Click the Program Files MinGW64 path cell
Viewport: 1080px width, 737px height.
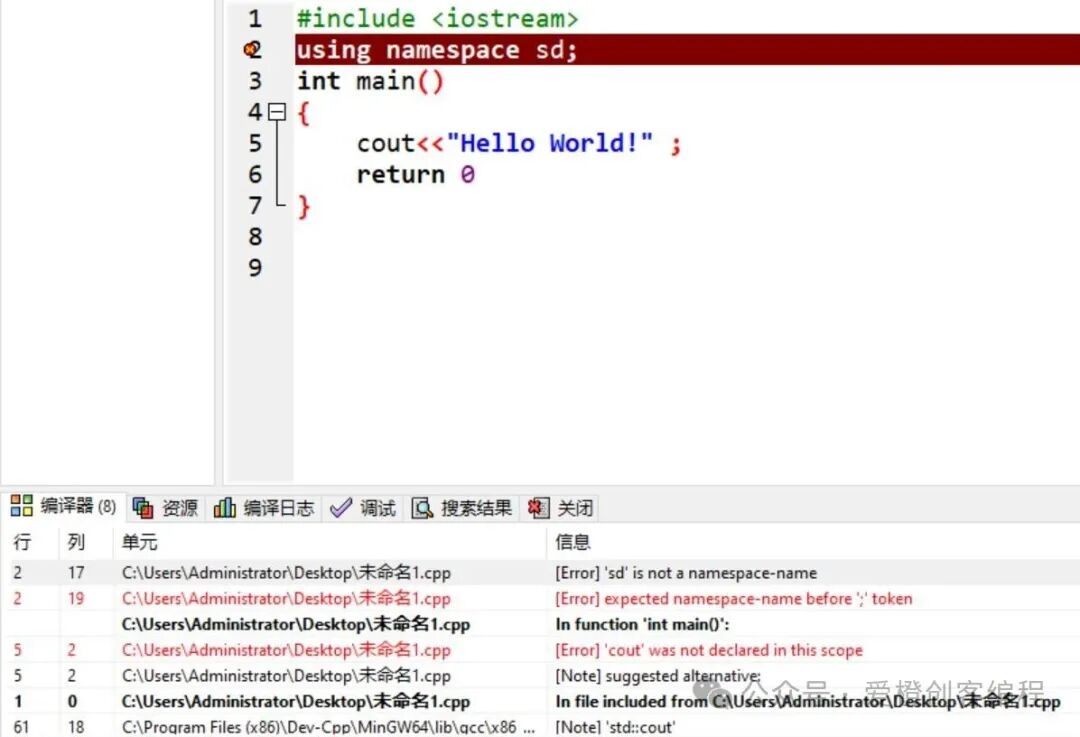(328, 727)
